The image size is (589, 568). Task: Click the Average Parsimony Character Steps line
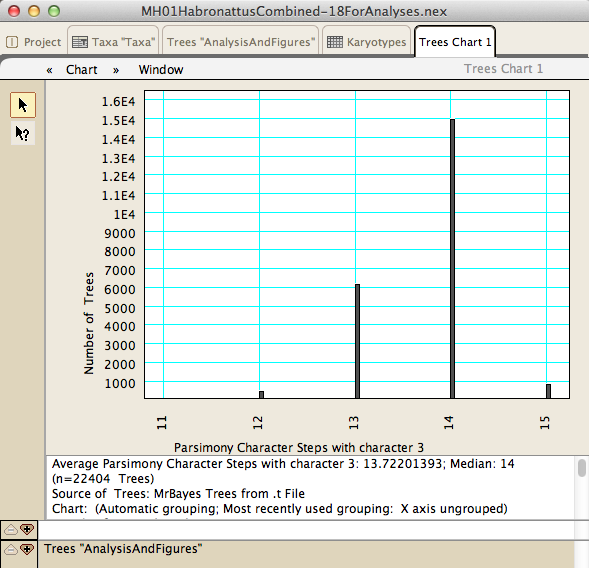[283, 464]
